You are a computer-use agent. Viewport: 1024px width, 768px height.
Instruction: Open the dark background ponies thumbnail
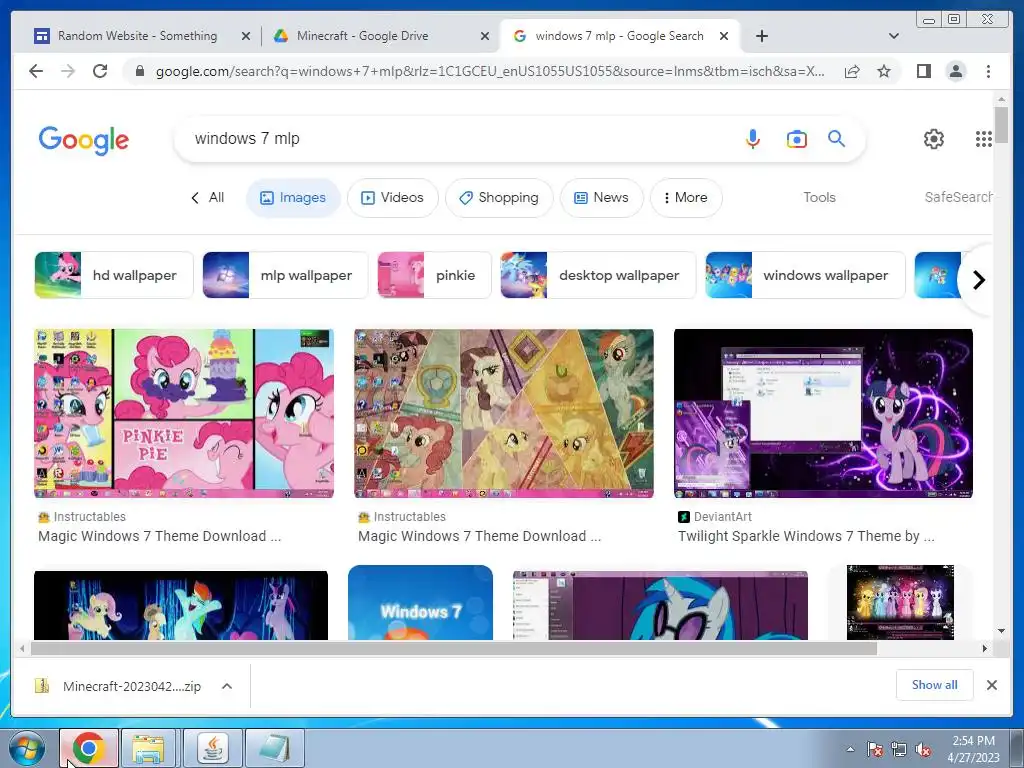pyautogui.click(x=181, y=605)
